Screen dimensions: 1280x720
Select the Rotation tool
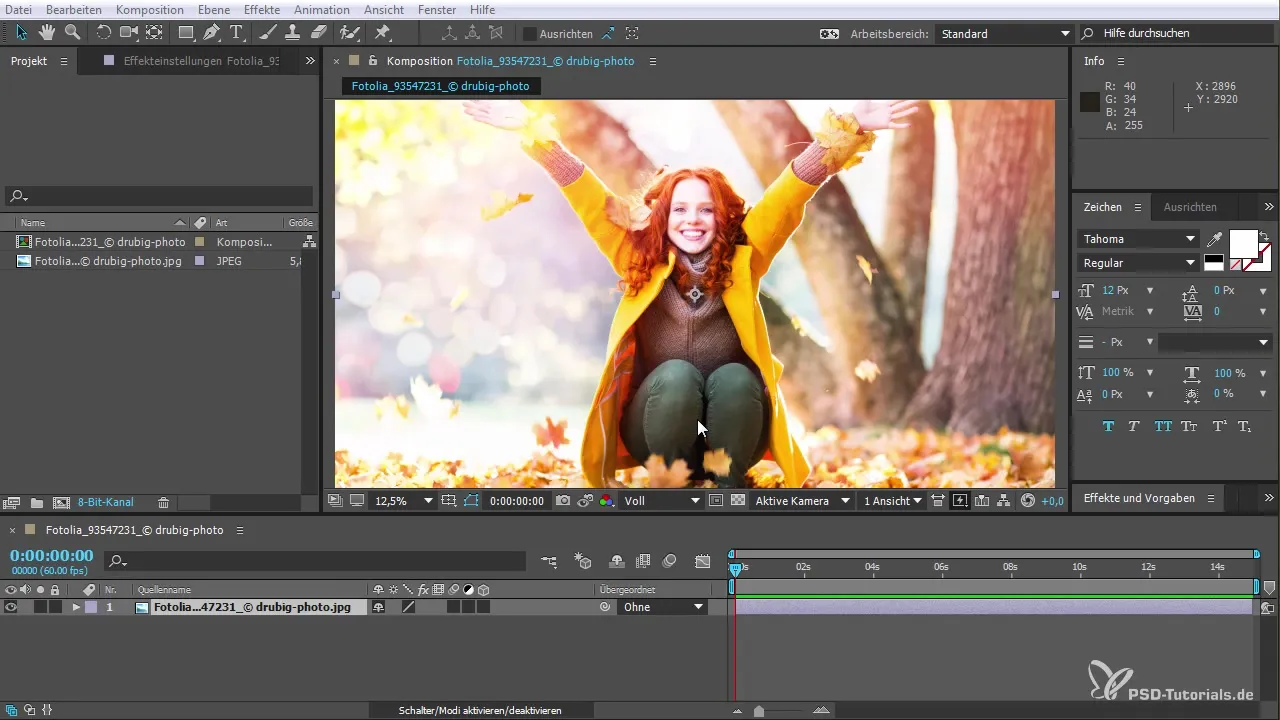tap(104, 33)
